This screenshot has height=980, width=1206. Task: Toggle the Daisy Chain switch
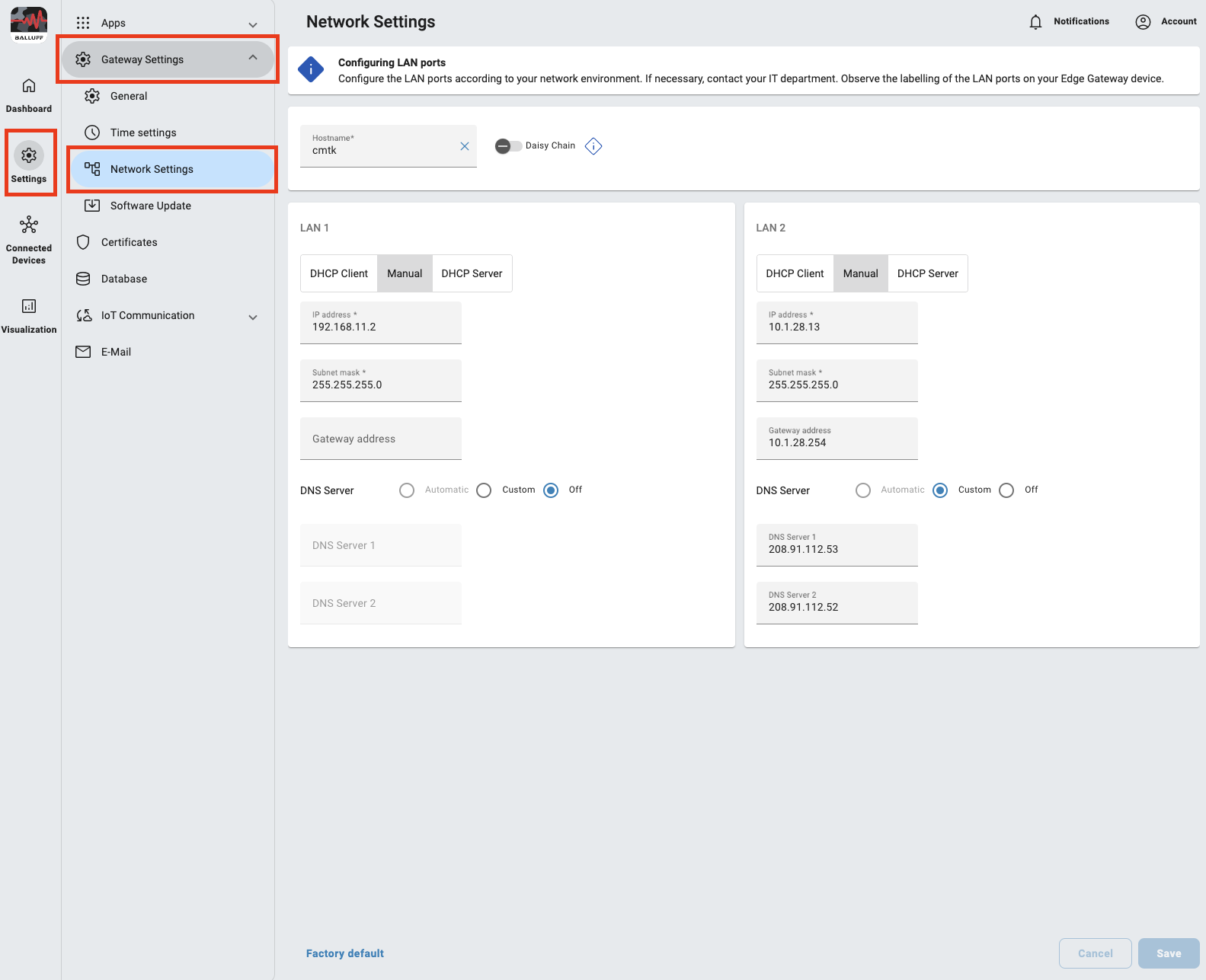click(507, 146)
